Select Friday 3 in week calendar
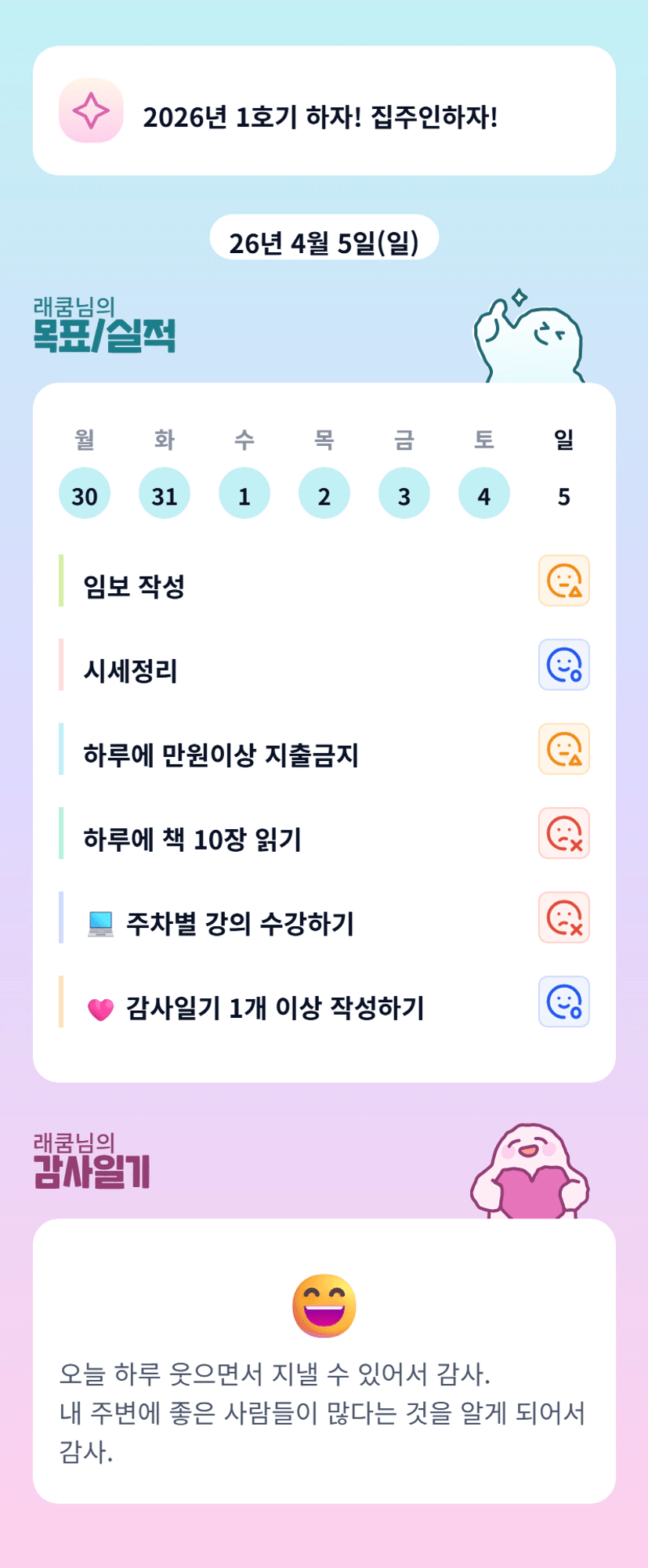 (404, 494)
